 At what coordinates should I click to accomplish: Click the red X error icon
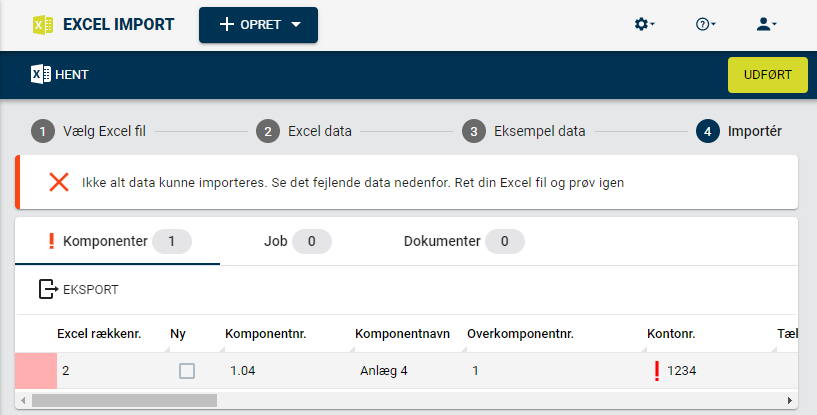point(59,182)
